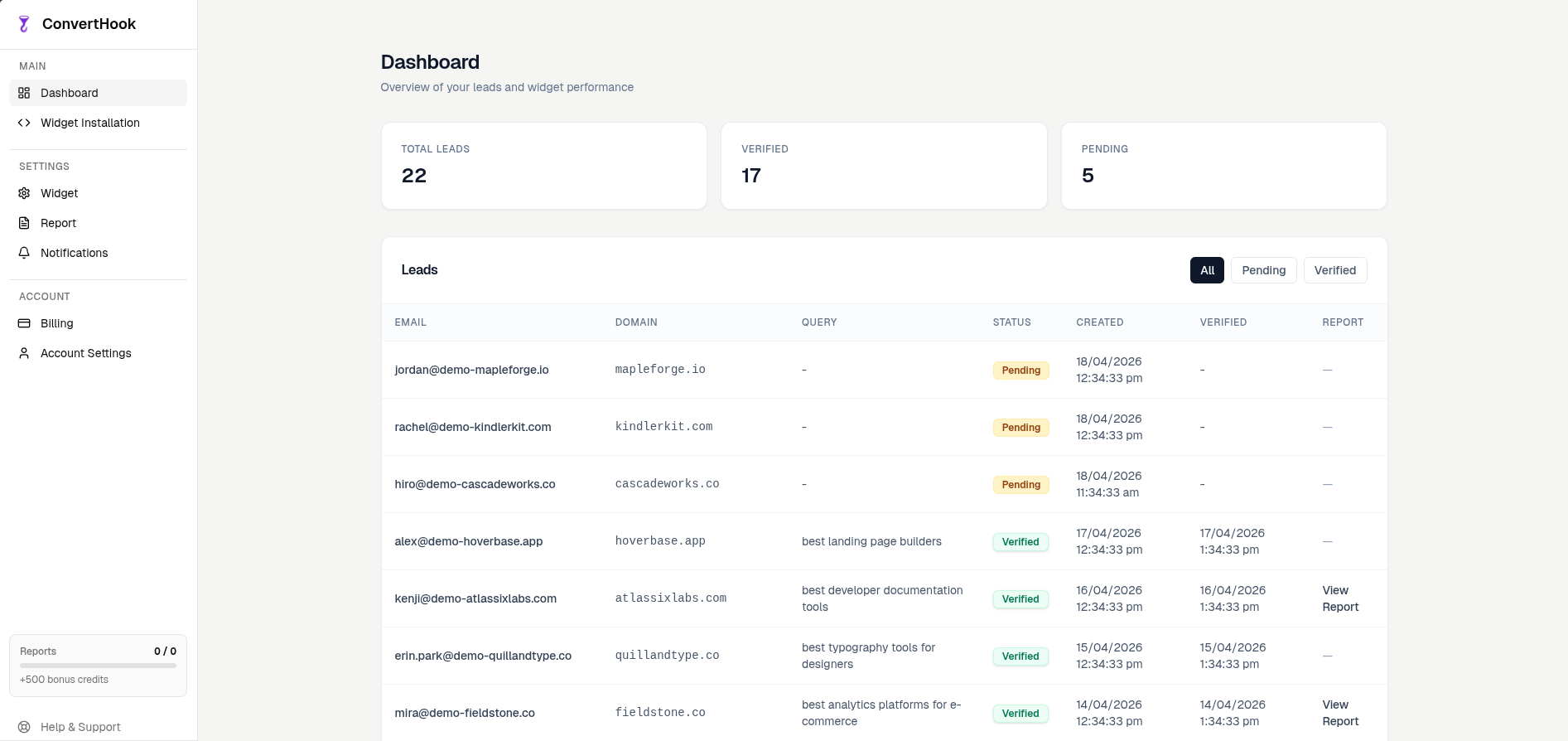Open the Dashboard menu item
The image size is (1568, 741).
coord(98,93)
